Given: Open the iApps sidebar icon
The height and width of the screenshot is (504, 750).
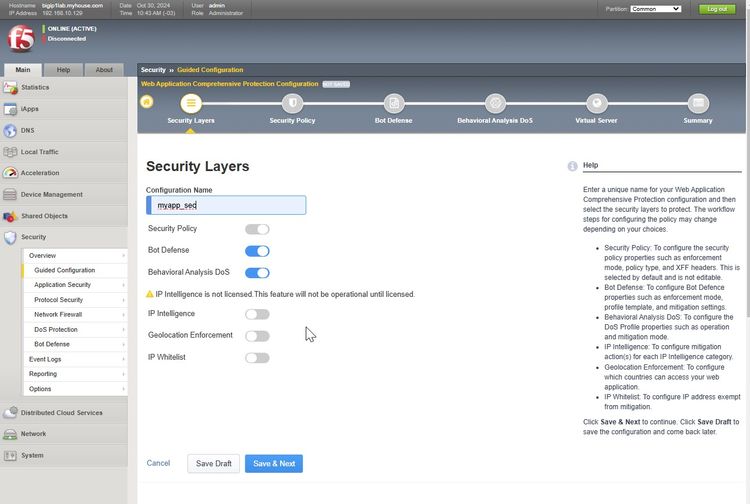Looking at the screenshot, I should 10,109.
